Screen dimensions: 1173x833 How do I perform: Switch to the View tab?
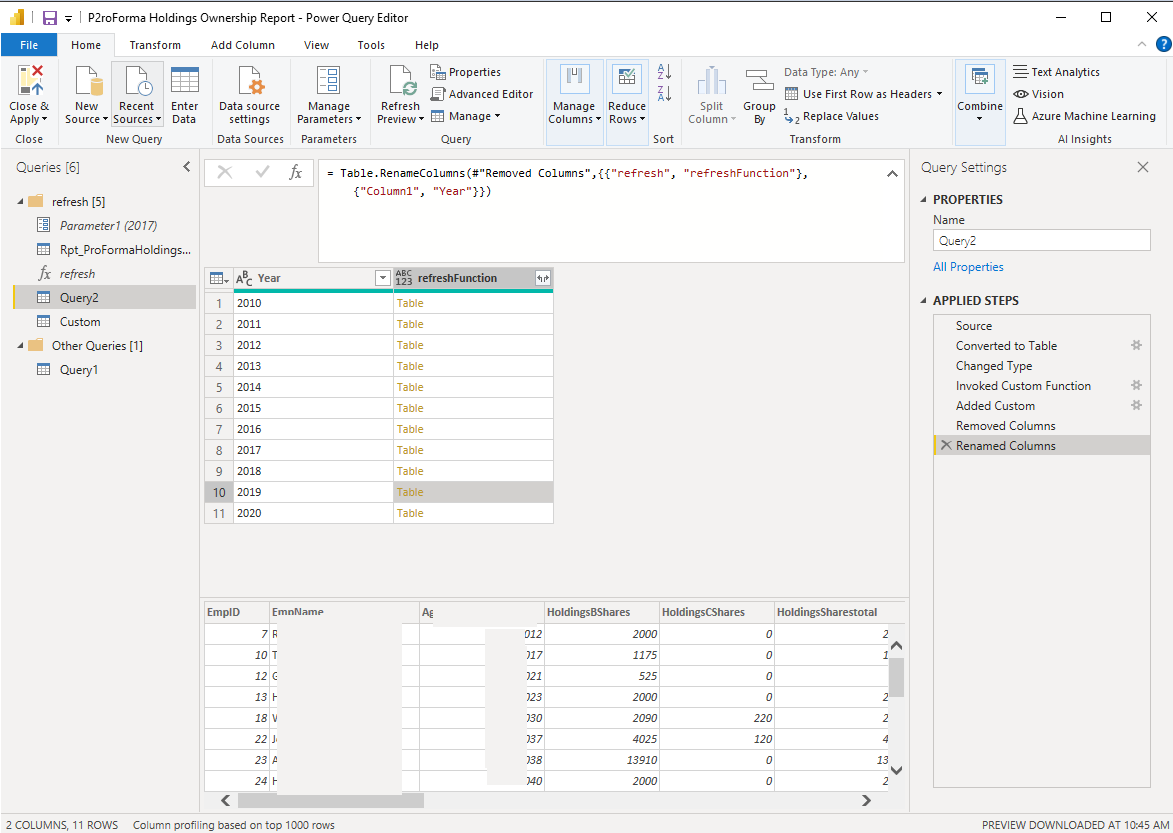pos(316,45)
